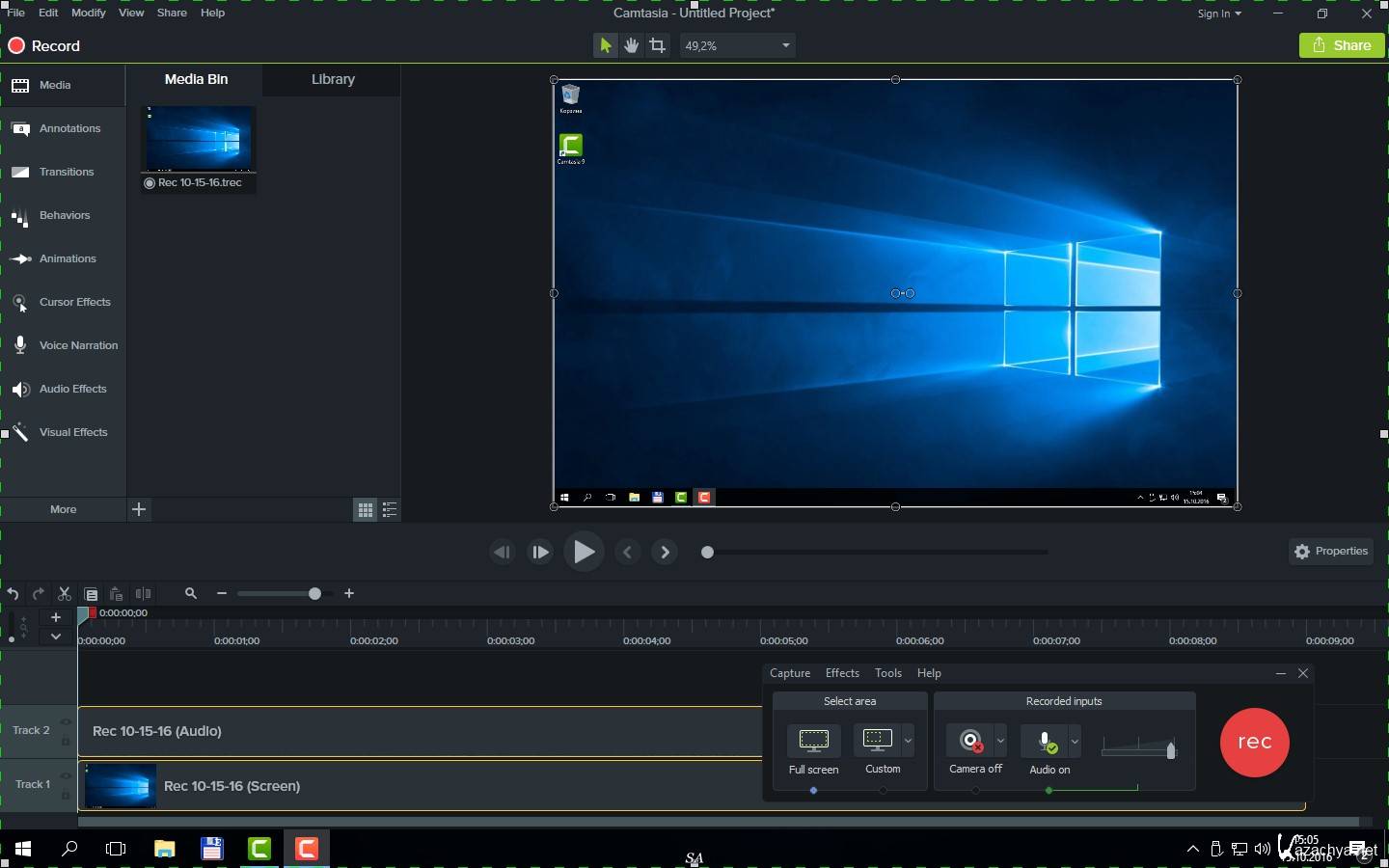Switch media bin to list view

pos(390,510)
